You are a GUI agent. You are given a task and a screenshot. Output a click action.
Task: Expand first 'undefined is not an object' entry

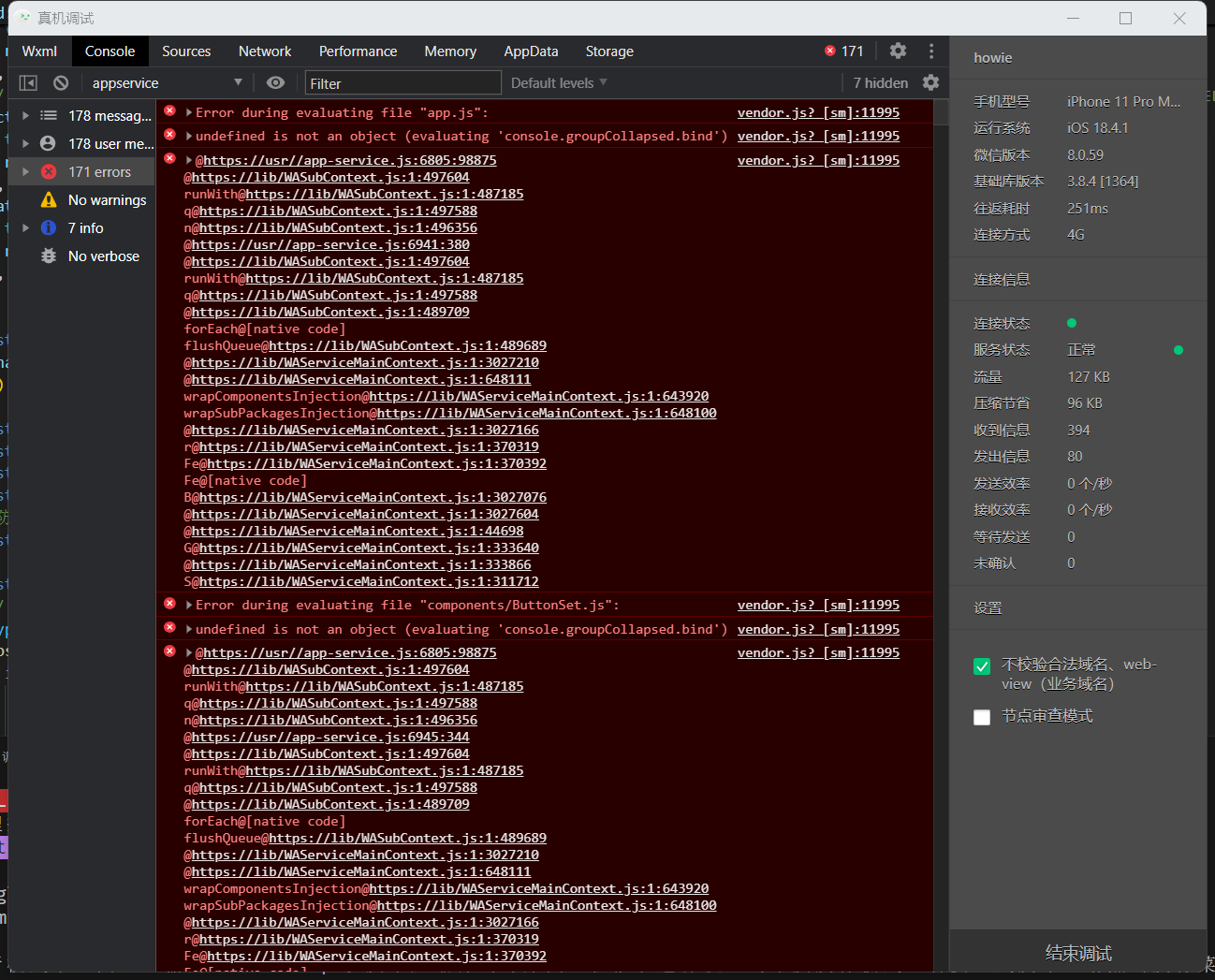tap(189, 136)
